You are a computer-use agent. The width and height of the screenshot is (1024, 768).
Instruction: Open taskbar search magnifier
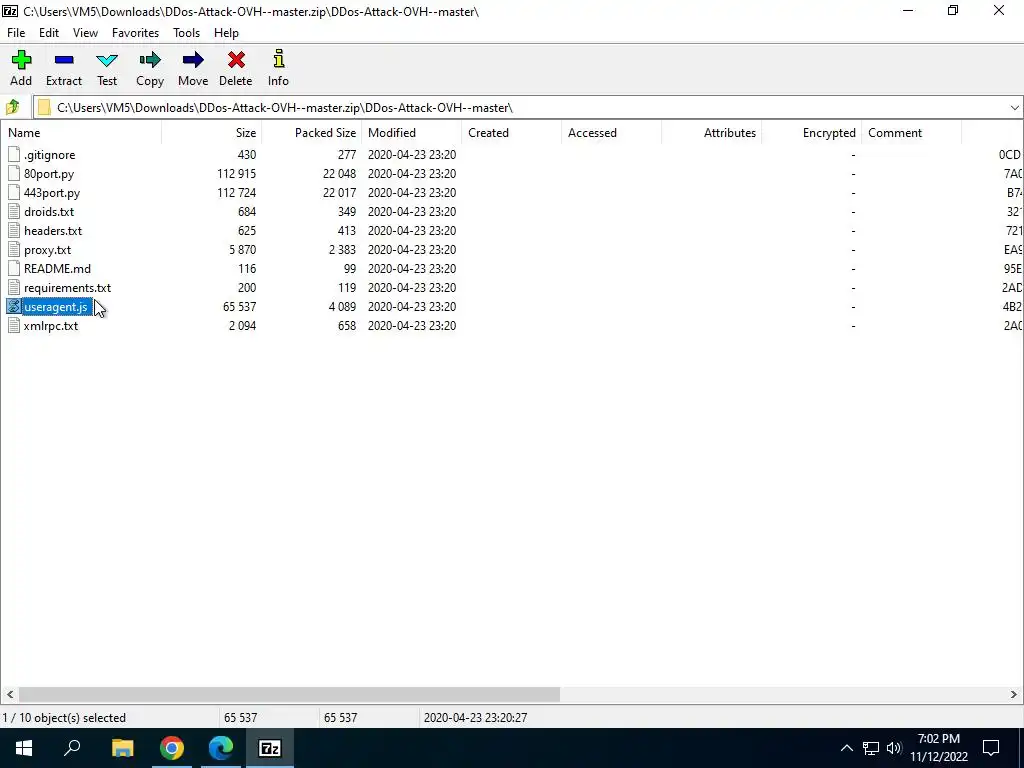click(x=72, y=748)
